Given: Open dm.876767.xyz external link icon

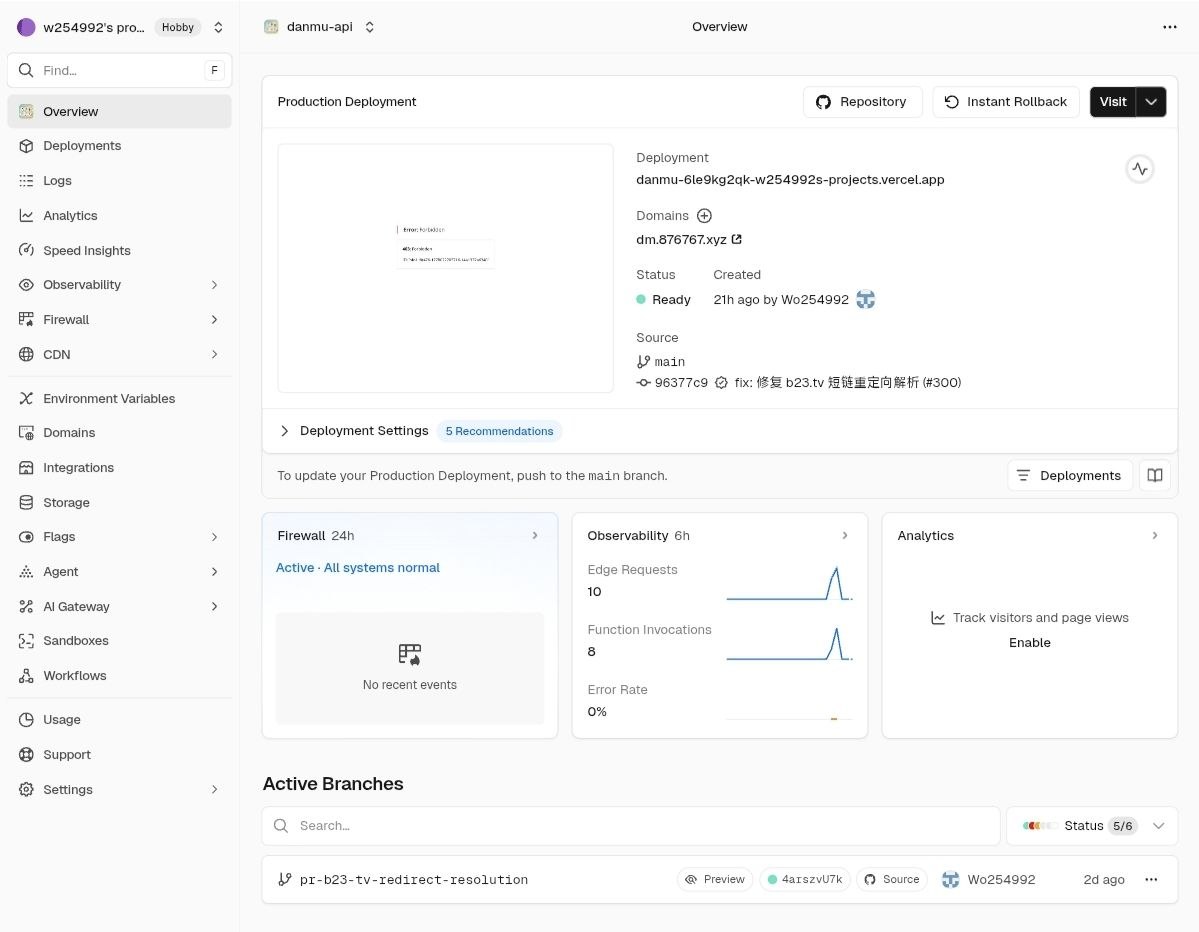Looking at the screenshot, I should (736, 239).
